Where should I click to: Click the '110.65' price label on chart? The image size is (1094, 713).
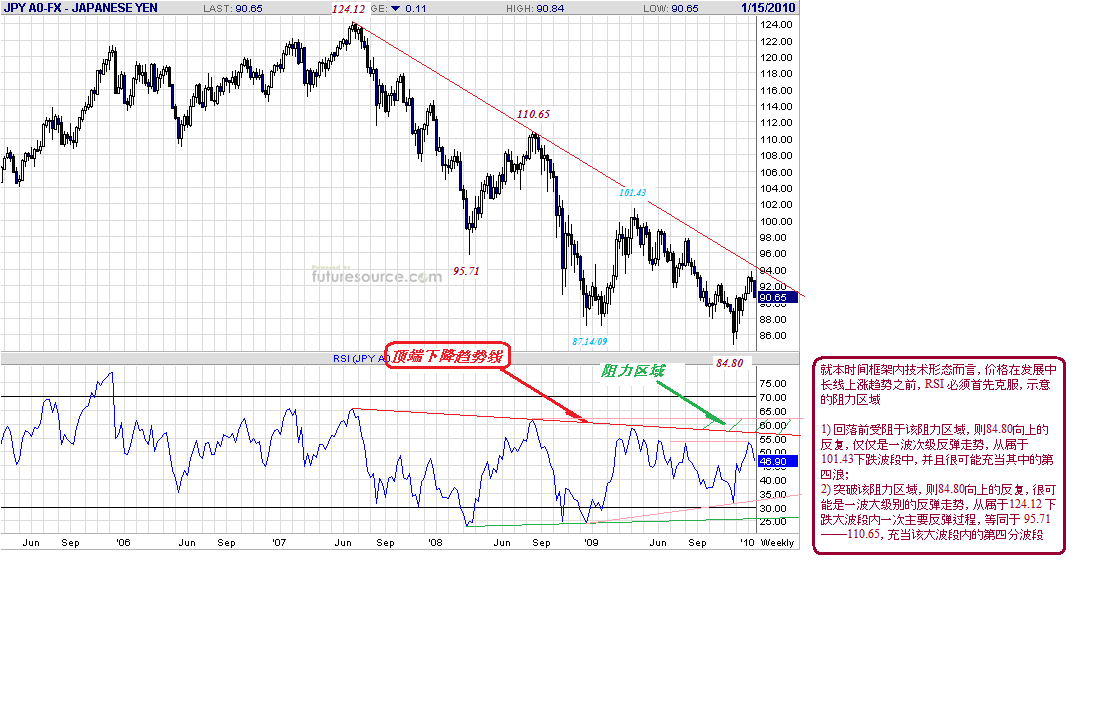[533, 114]
